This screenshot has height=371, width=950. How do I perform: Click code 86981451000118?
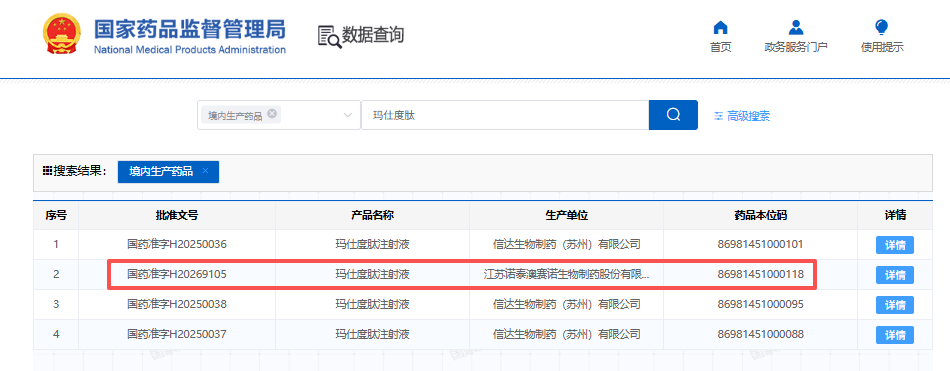coord(760,275)
